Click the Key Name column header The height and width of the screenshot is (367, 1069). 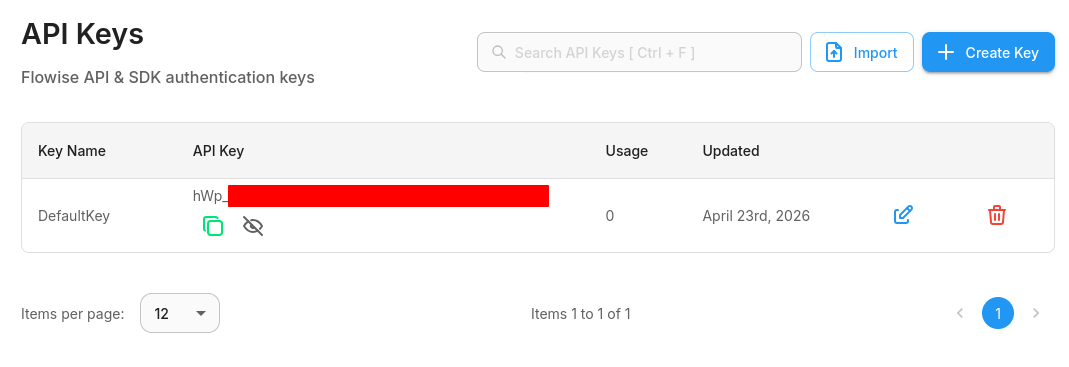(72, 151)
